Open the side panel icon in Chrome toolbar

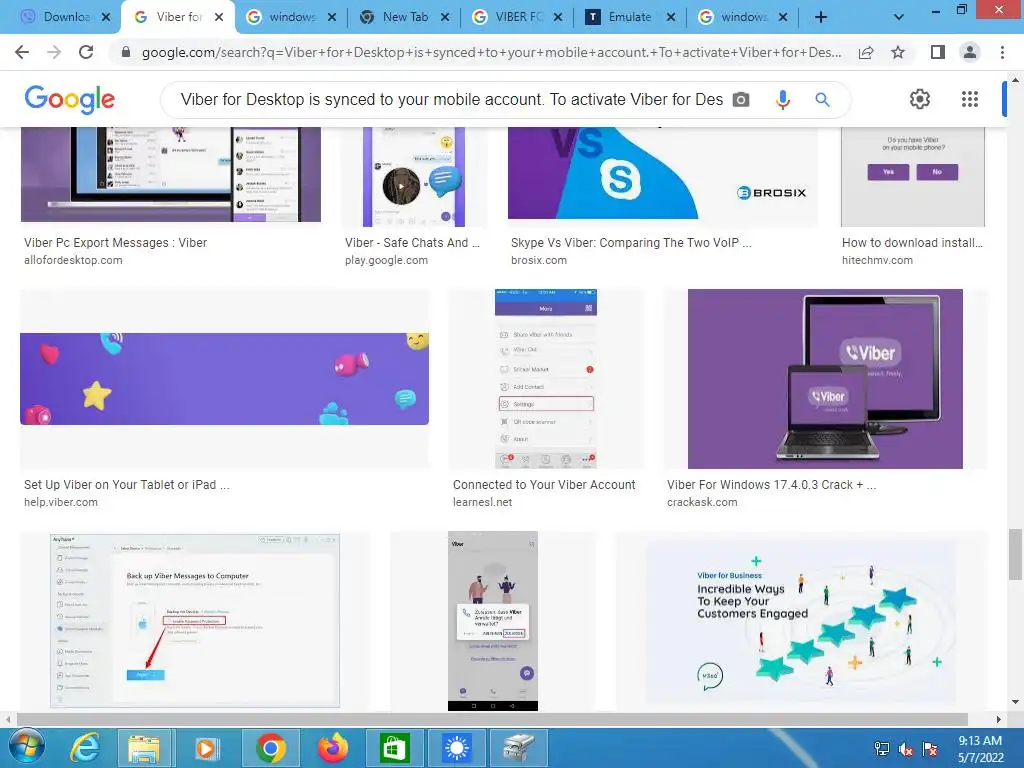point(938,52)
